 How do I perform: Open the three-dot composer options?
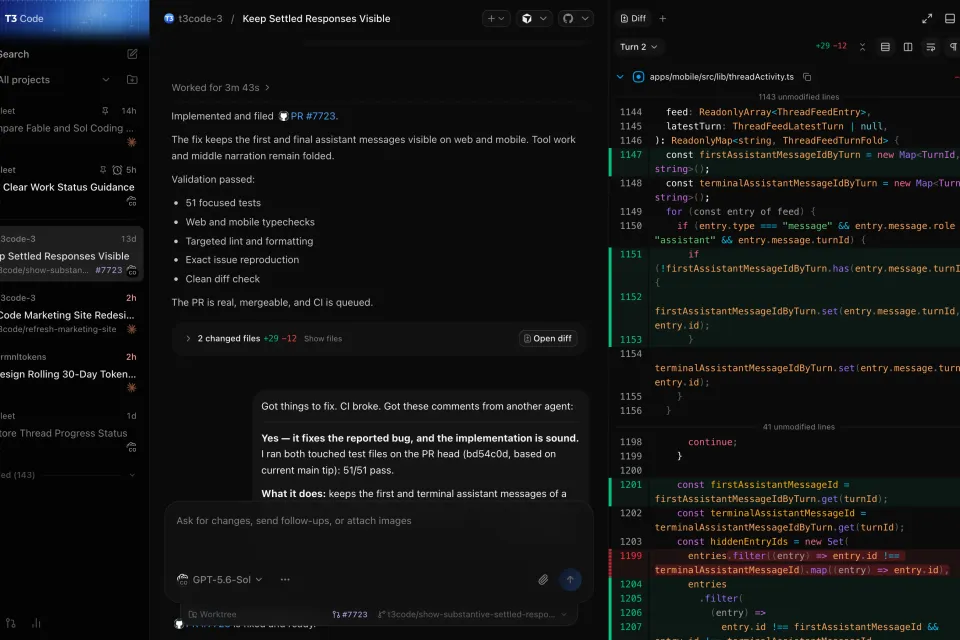pyautogui.click(x=285, y=579)
